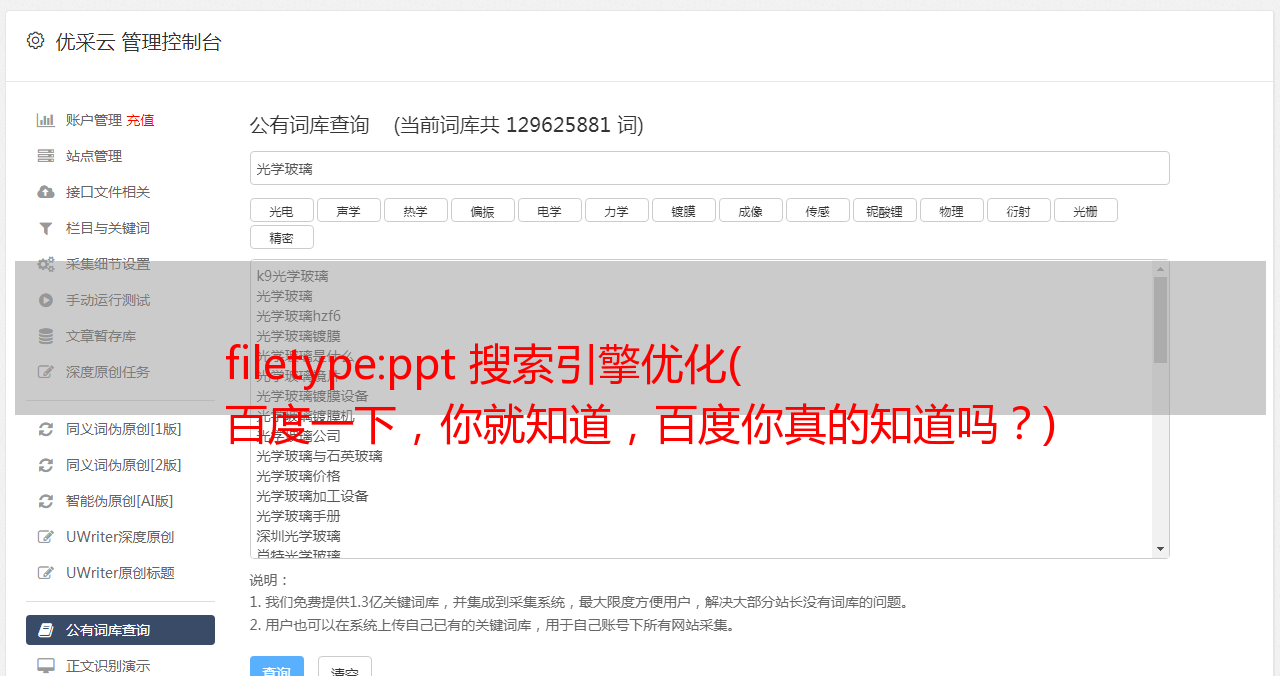Screen dimensions: 1280x676
Task: Pick the 热学 tag
Action: (x=415, y=210)
